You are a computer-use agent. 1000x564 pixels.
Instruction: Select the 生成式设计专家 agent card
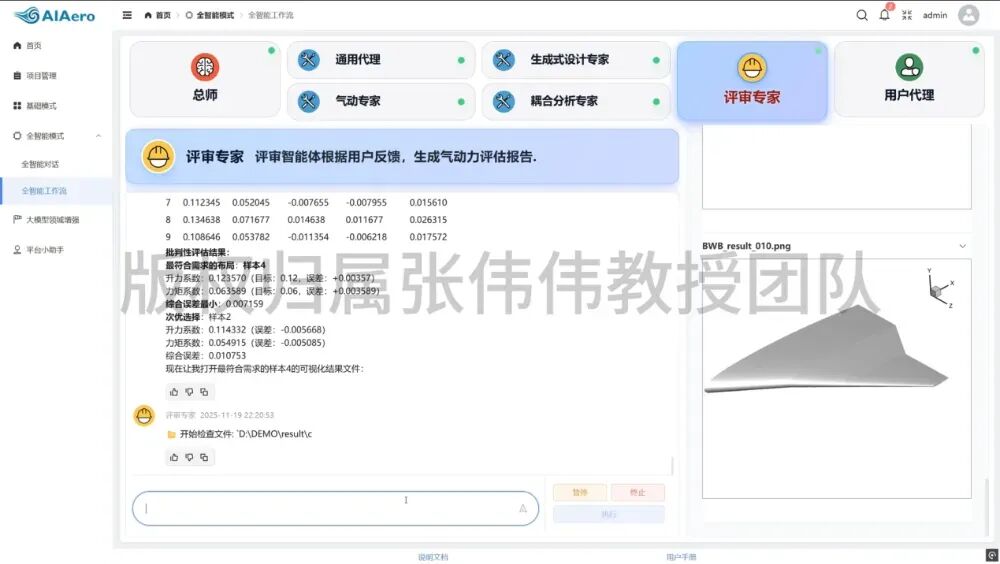click(576, 60)
